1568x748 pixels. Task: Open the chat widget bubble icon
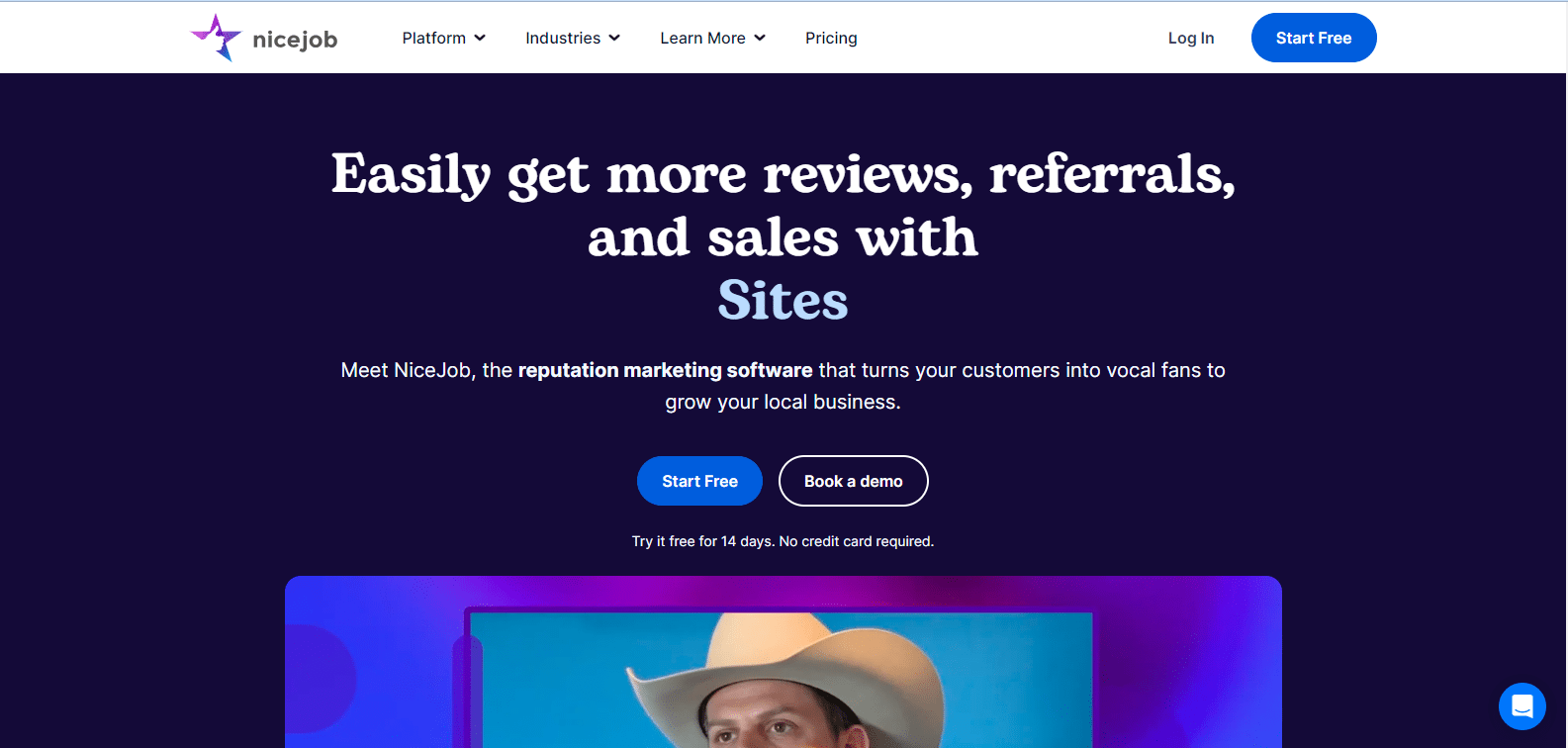point(1522,706)
